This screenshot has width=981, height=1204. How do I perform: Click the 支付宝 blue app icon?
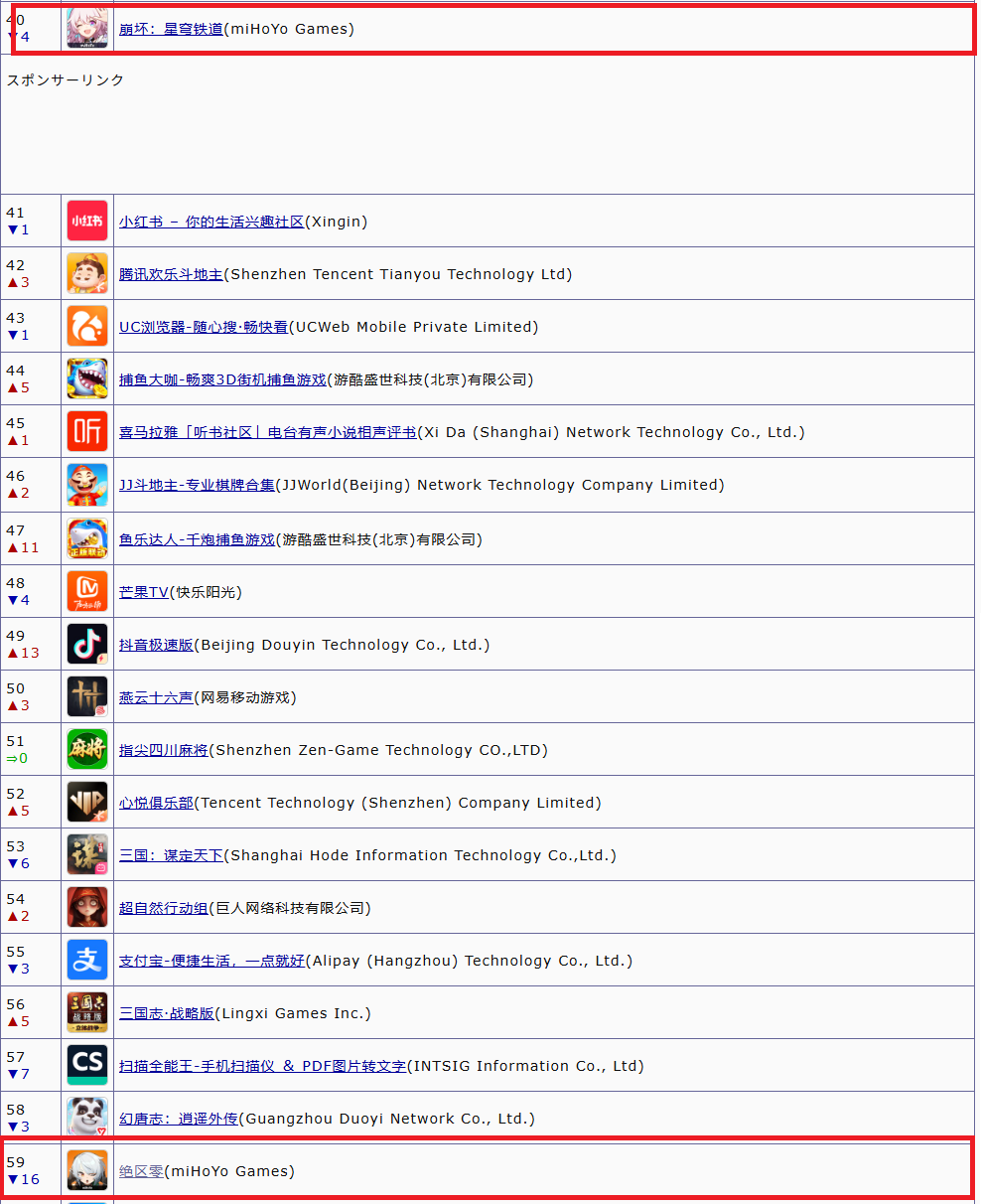pyautogui.click(x=87, y=960)
